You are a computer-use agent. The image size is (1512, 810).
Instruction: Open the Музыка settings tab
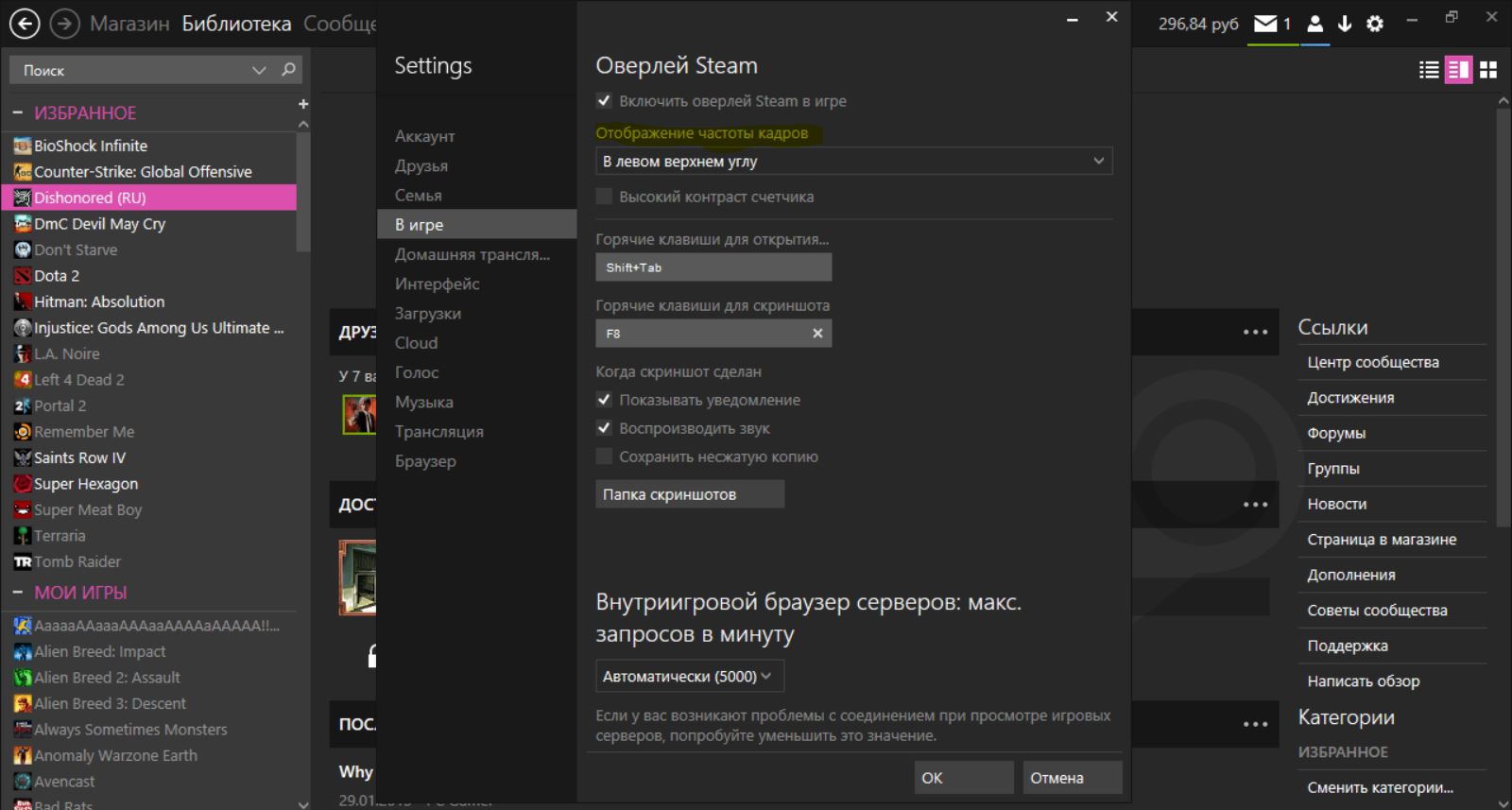423,402
